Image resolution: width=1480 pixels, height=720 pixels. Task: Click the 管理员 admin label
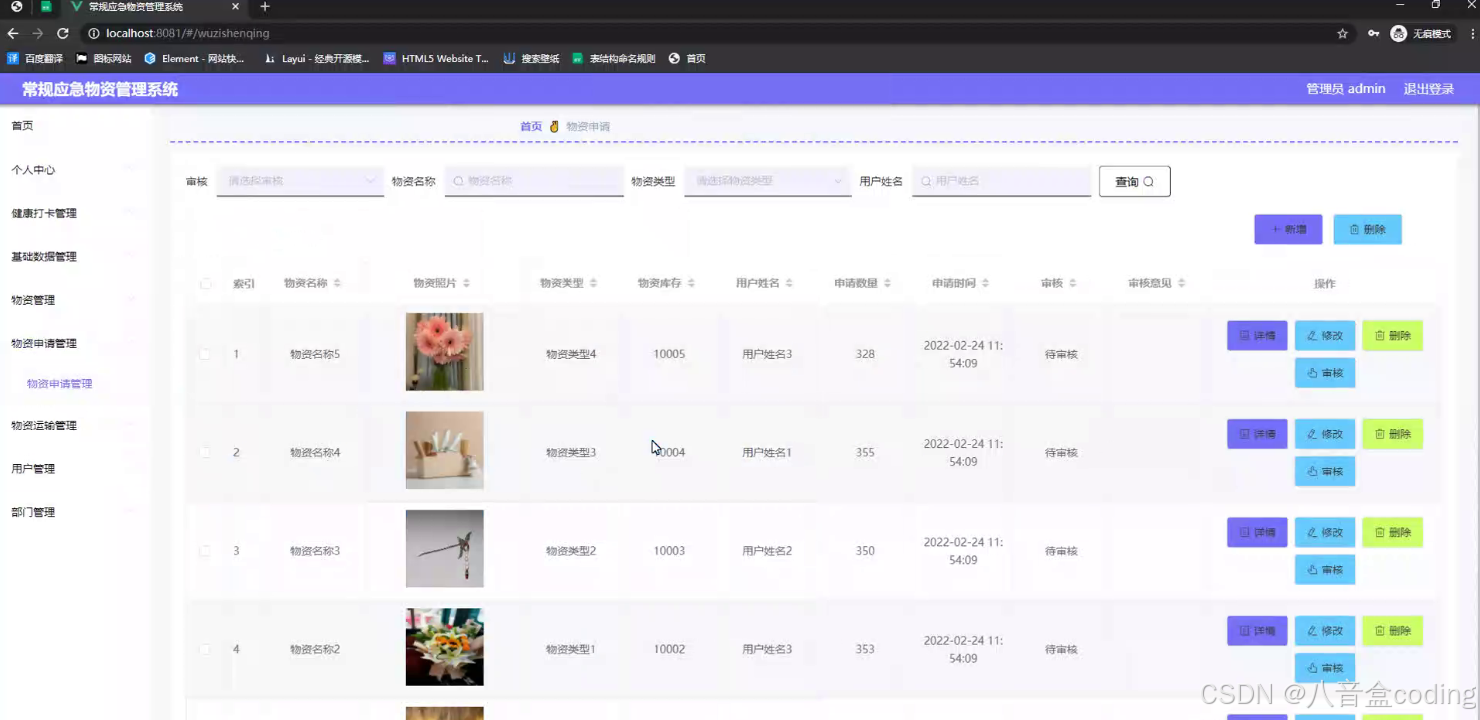click(1345, 89)
